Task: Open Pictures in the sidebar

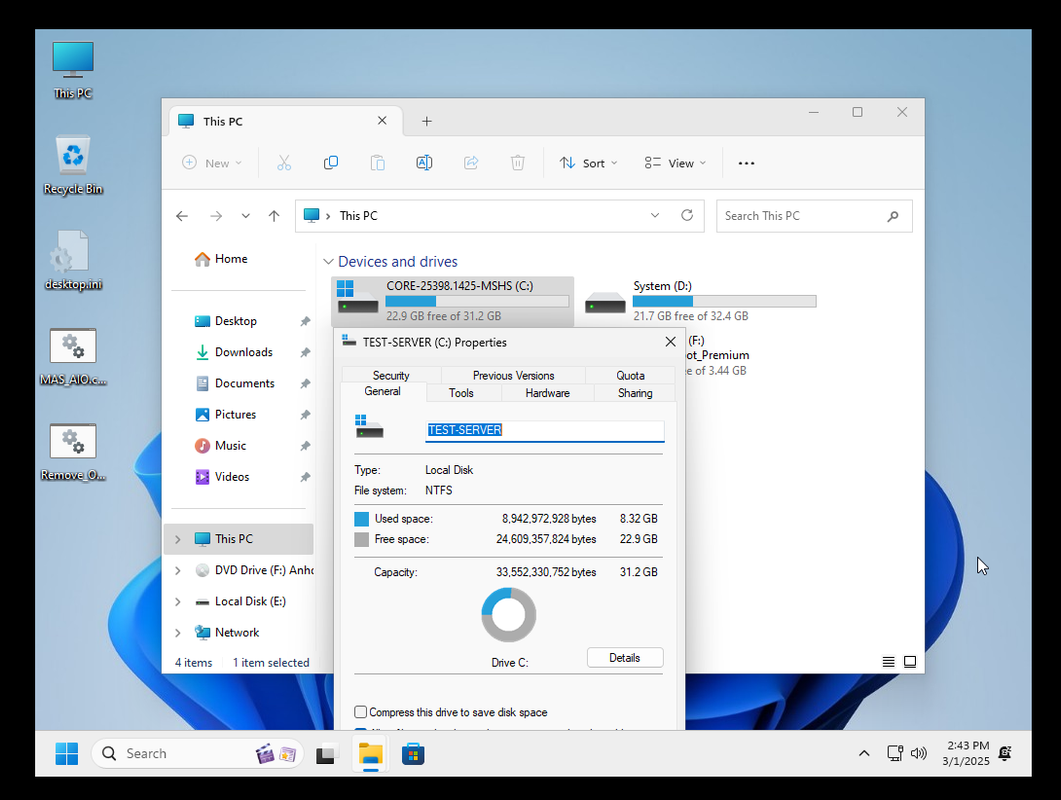Action: 235,415
